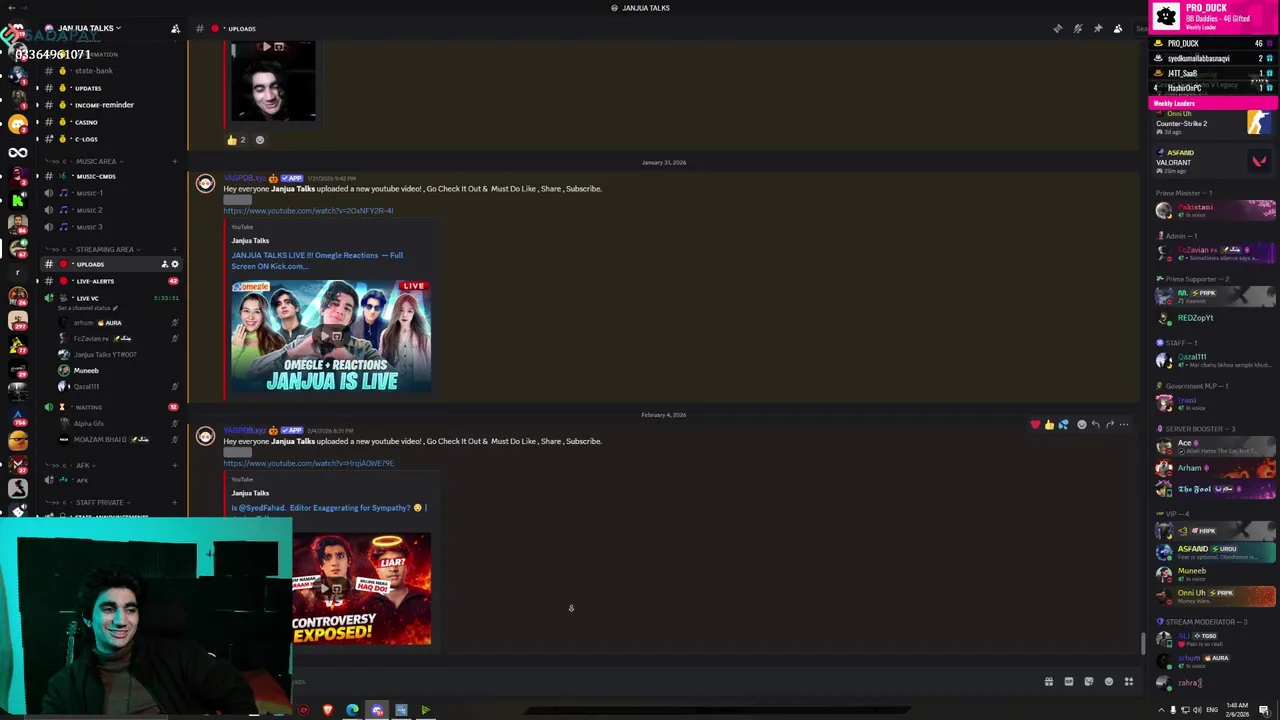Open more options on February 4 message

click(1124, 425)
